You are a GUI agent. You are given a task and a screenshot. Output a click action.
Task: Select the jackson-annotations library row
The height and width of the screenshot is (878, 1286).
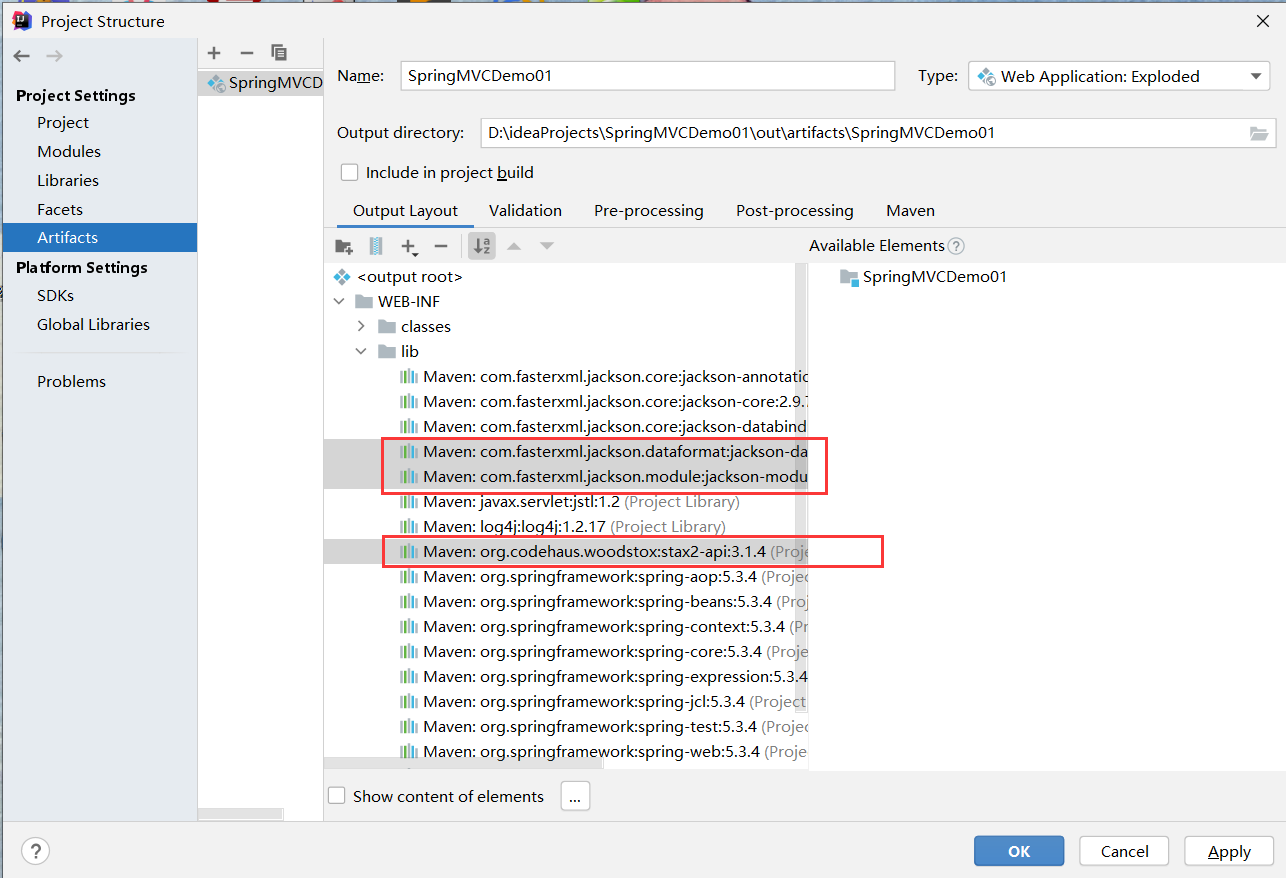pyautogui.click(x=604, y=377)
